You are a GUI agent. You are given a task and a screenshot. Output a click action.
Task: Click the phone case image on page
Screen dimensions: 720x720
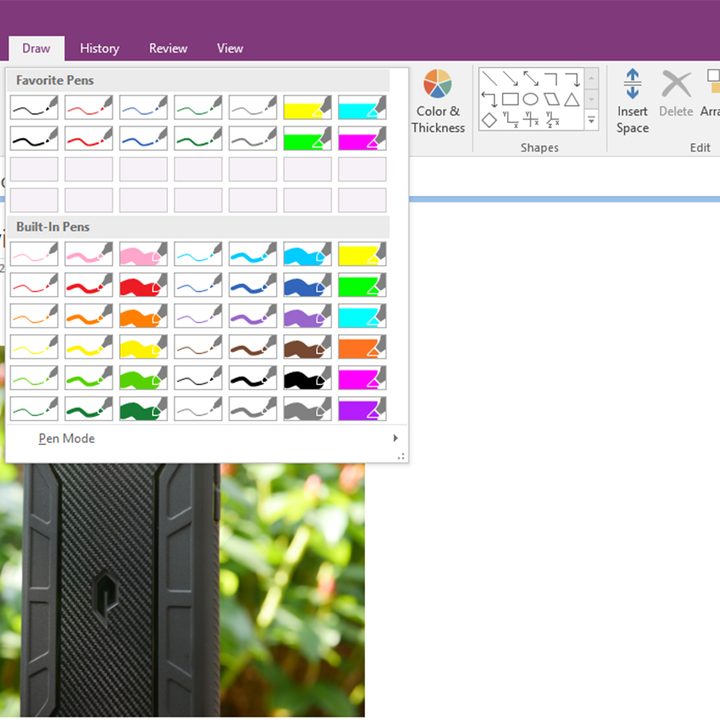[x=182, y=590]
